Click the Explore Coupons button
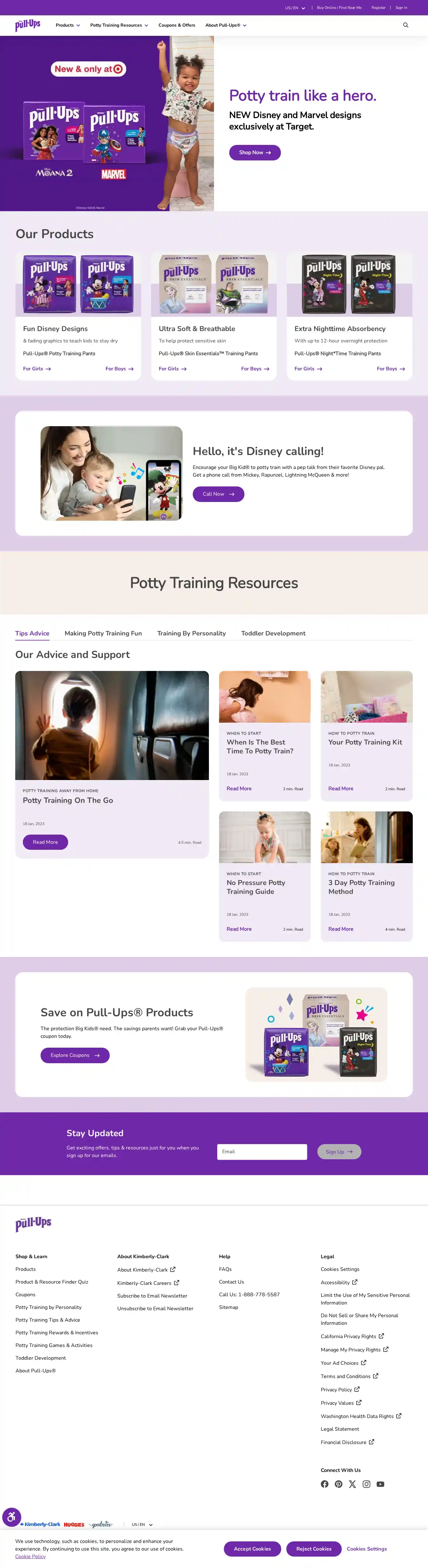The width and height of the screenshot is (428, 1568). point(75,1055)
